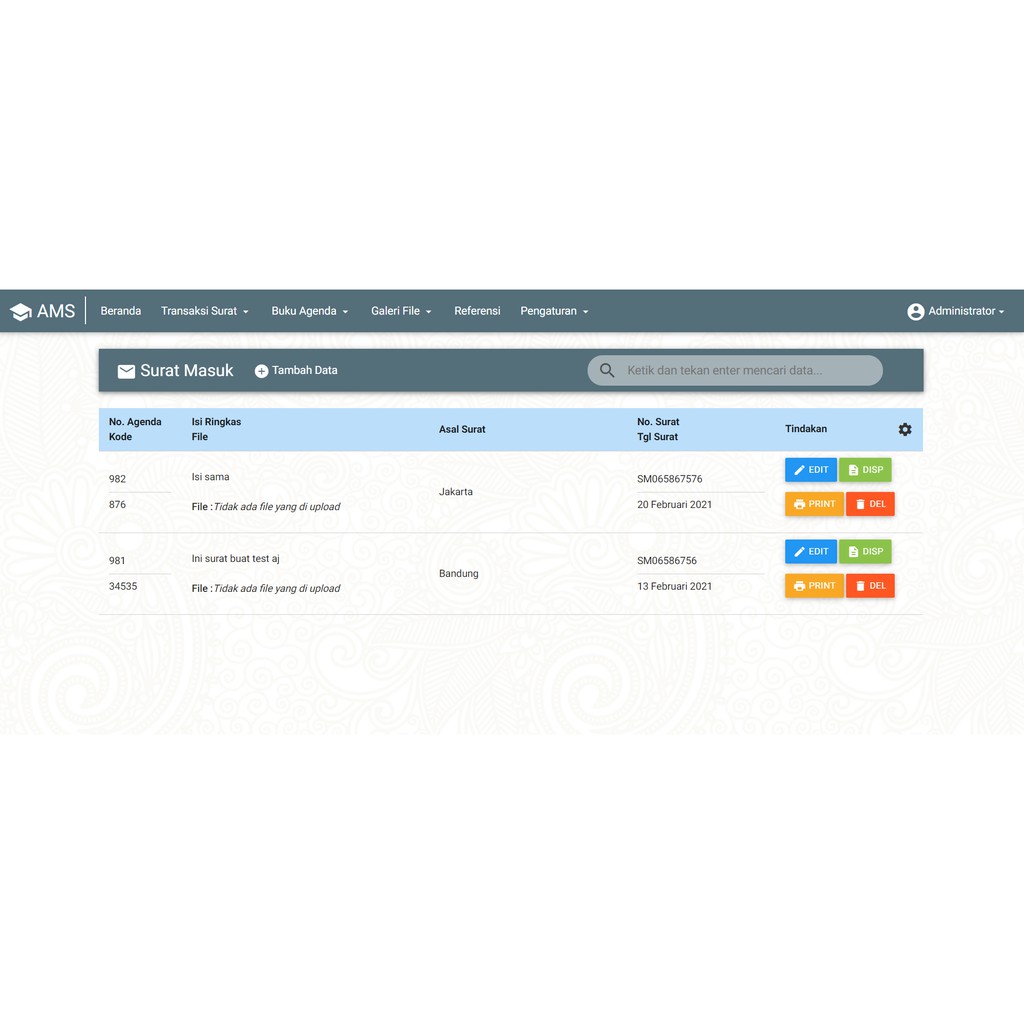1024x1024 pixels.
Task: Click the Isi Ringkas column header
Action: (x=216, y=422)
